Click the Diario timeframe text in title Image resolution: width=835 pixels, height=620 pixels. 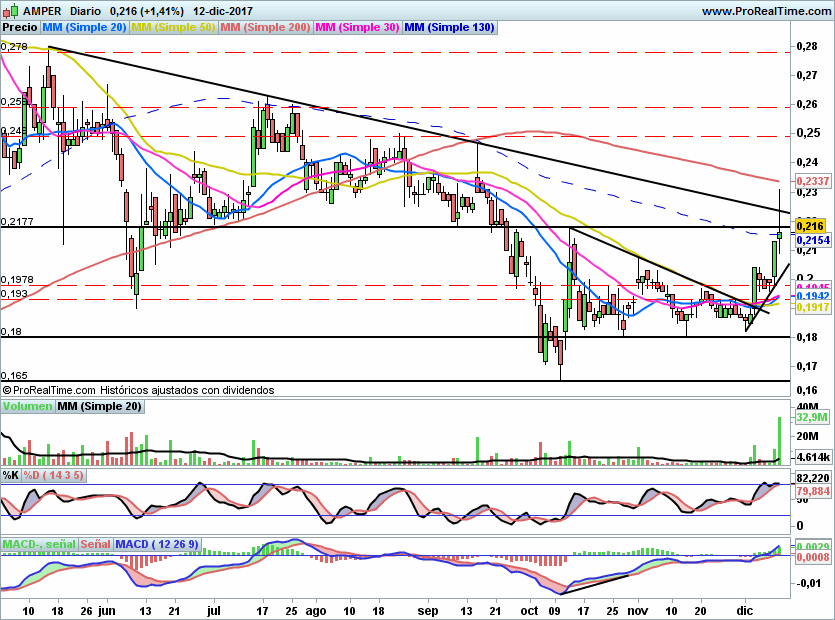(75, 11)
